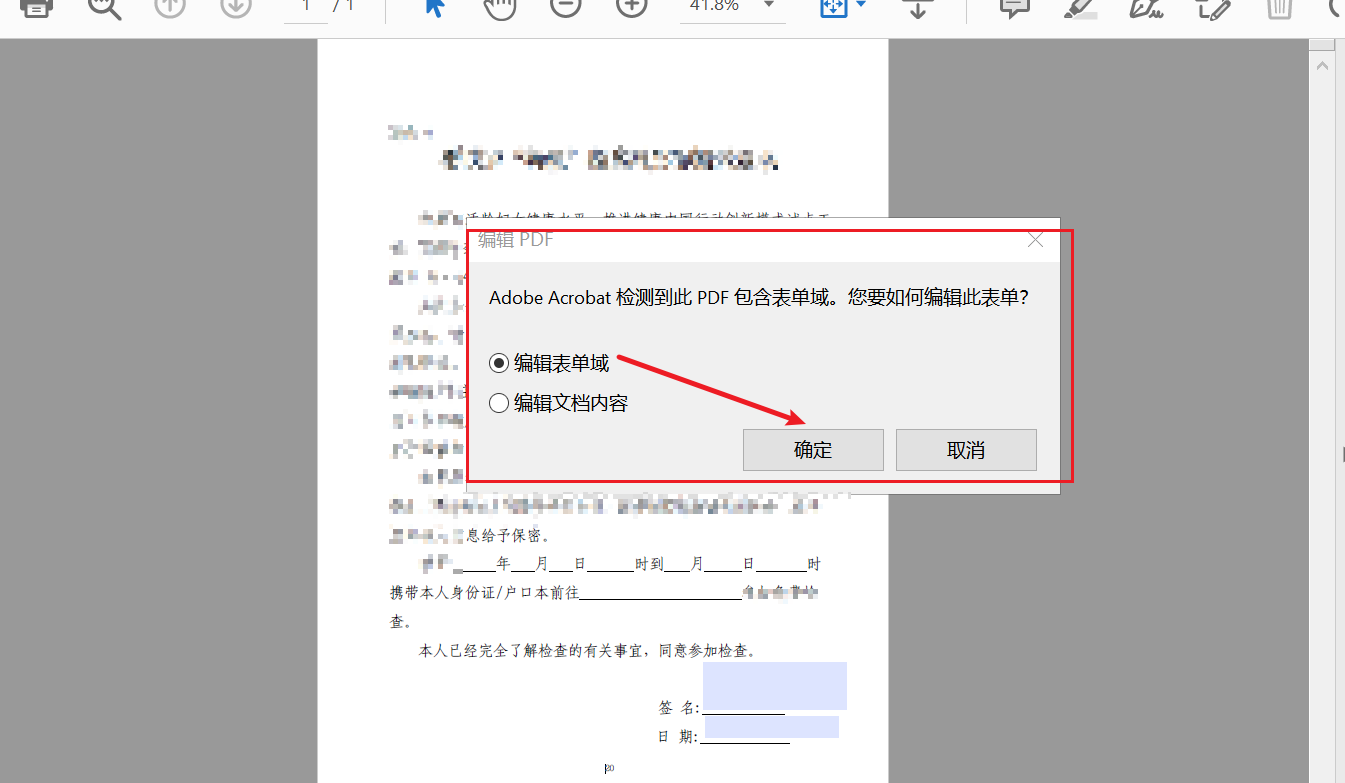Click the dialog message about 表单域
Screen dimensions: 1345x783
(759, 298)
